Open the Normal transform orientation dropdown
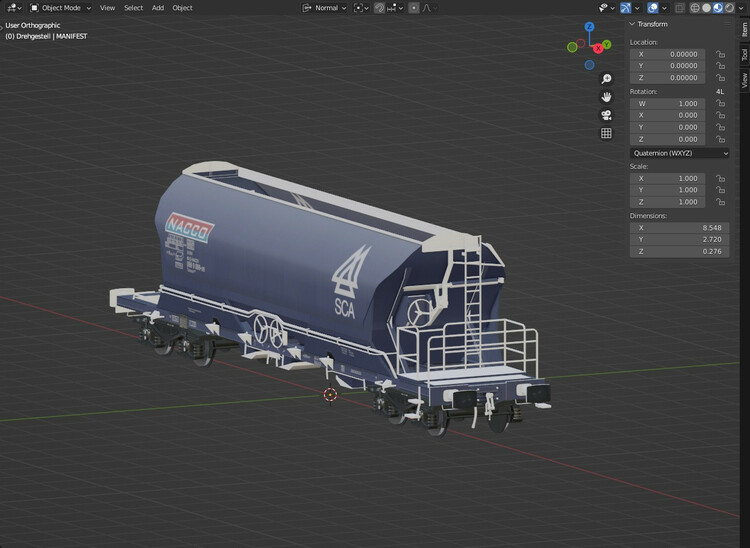Screen dimensions: 750x548 click(324, 8)
